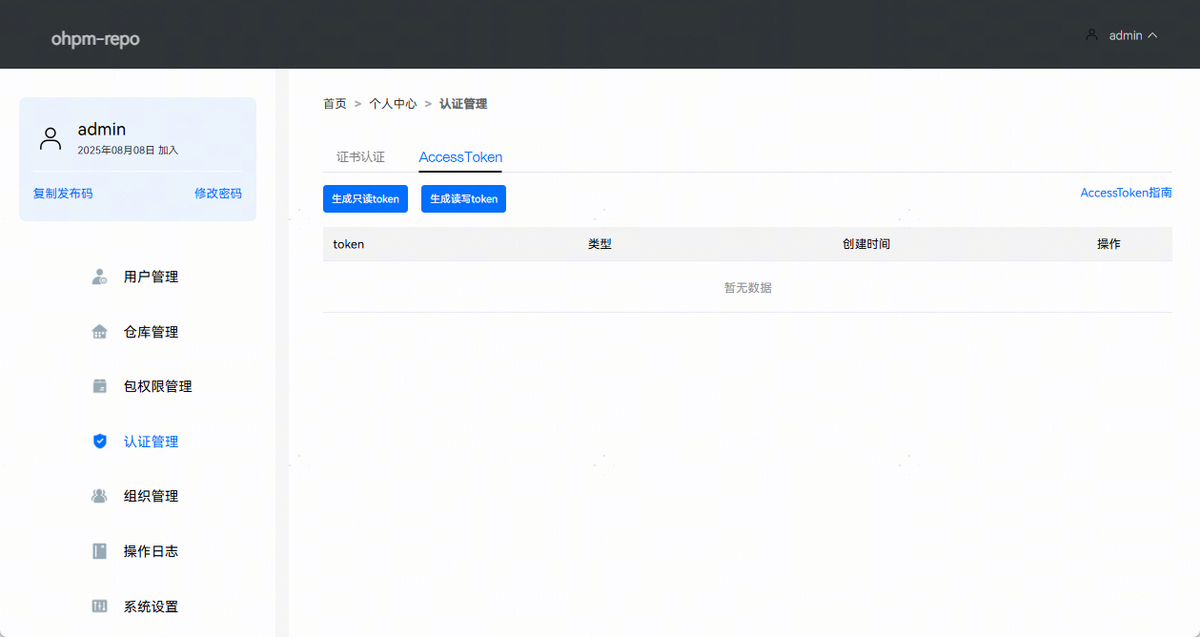Image resolution: width=1200 pixels, height=637 pixels.
Task: Switch to the 证书认证 tab
Action: pos(360,157)
